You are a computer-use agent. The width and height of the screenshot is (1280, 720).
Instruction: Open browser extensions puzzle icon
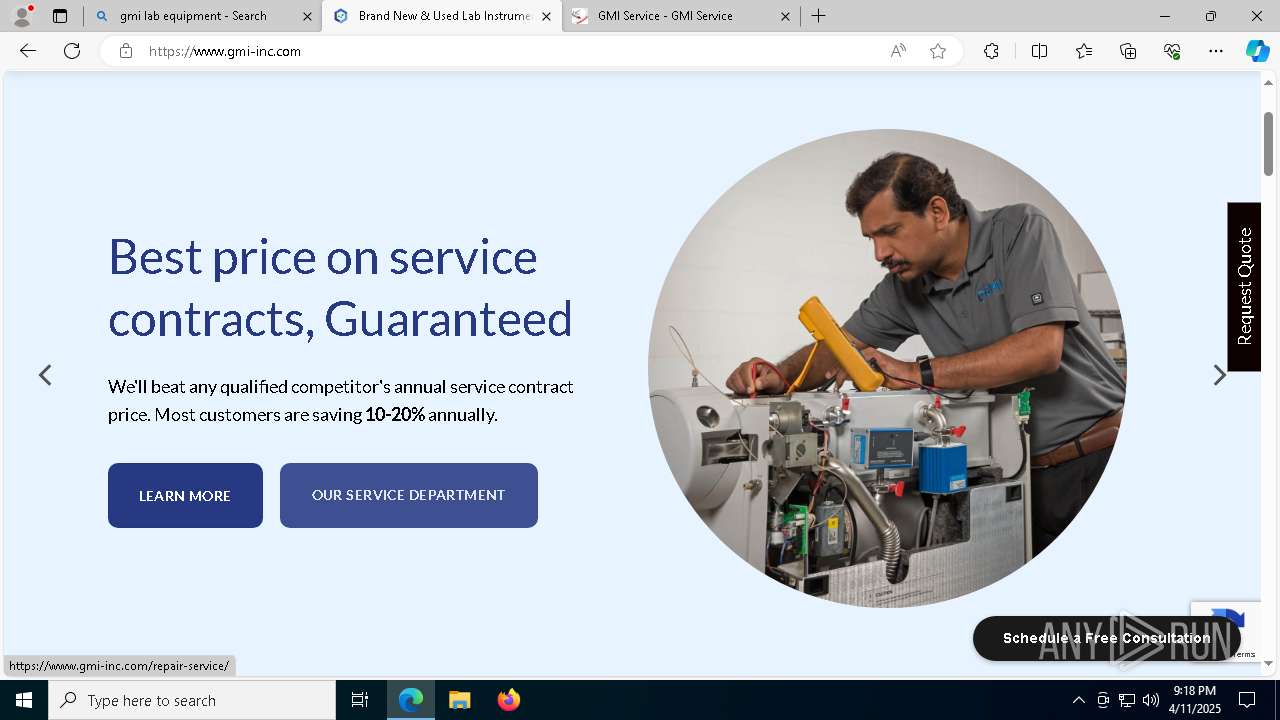pos(991,51)
